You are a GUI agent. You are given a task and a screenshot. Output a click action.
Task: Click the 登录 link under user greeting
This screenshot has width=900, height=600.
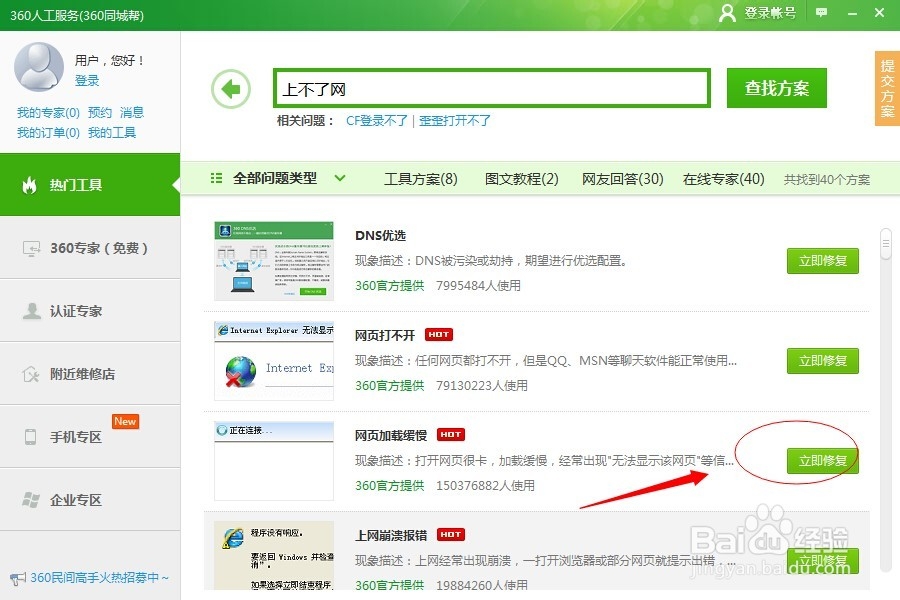tap(87, 80)
